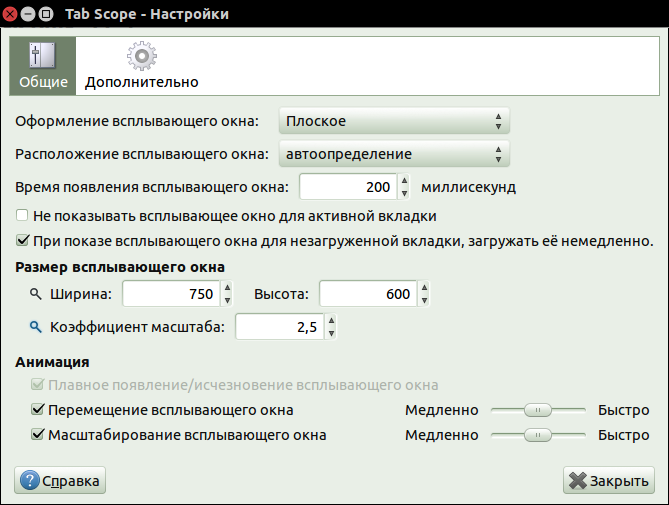Click the Масштабирование speed slider handle
The image size is (669, 505).
pos(538,435)
